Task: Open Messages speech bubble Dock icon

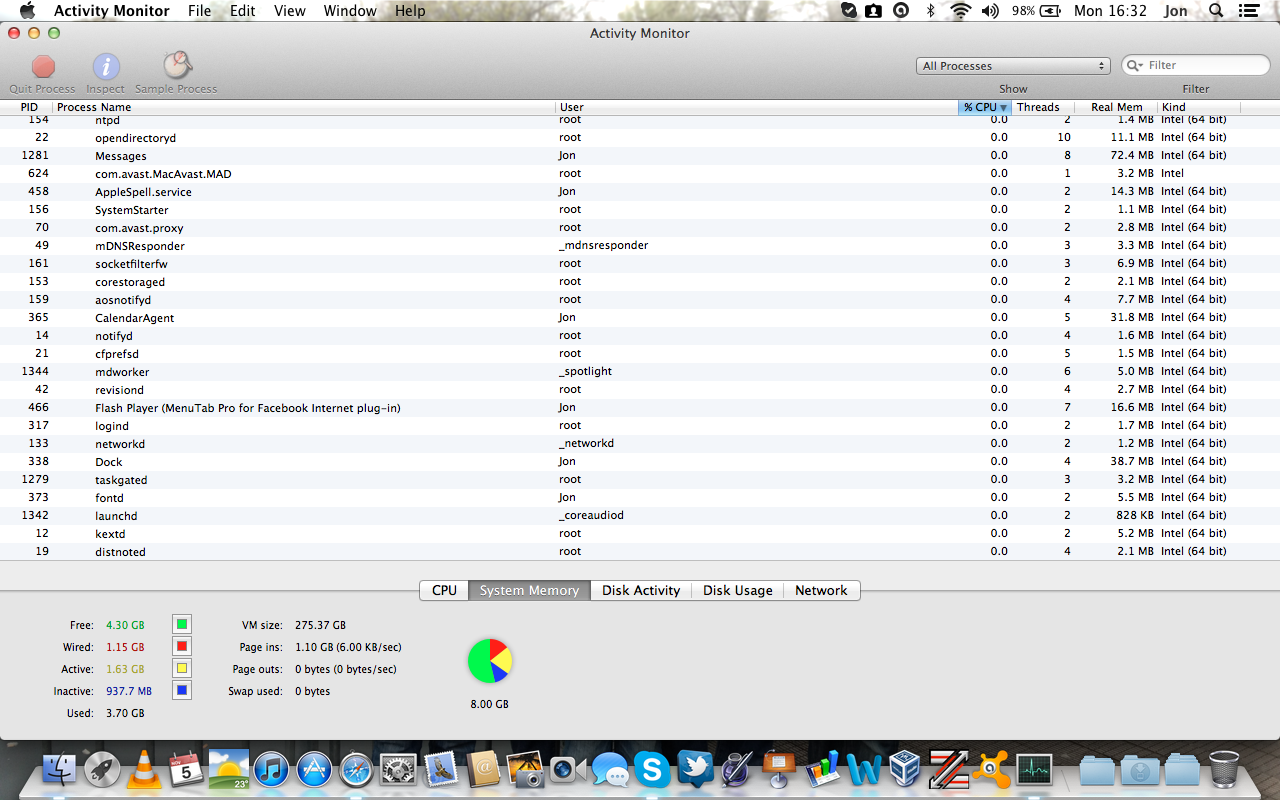Action: (609, 769)
